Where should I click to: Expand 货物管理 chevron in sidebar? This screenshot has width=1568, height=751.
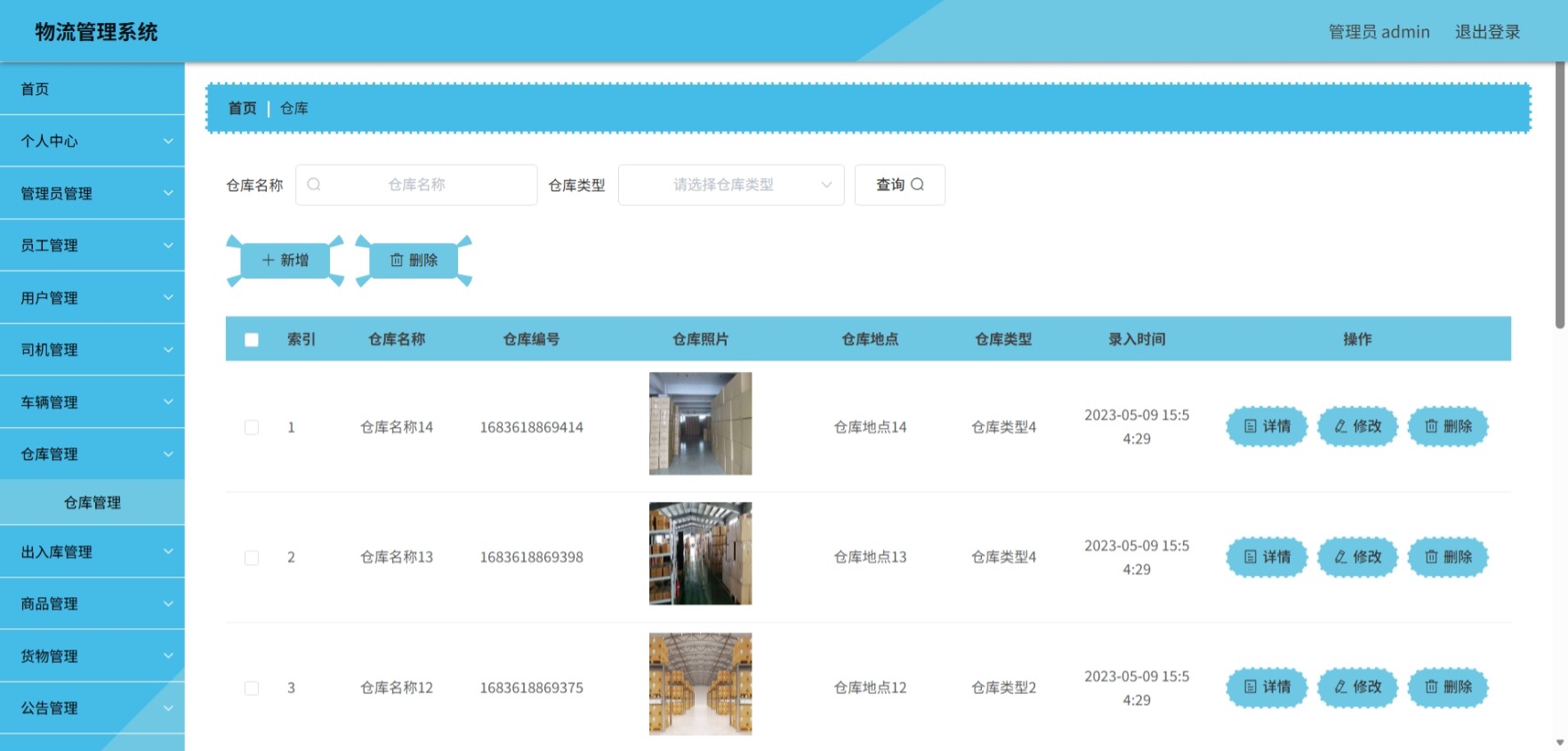[x=168, y=656]
